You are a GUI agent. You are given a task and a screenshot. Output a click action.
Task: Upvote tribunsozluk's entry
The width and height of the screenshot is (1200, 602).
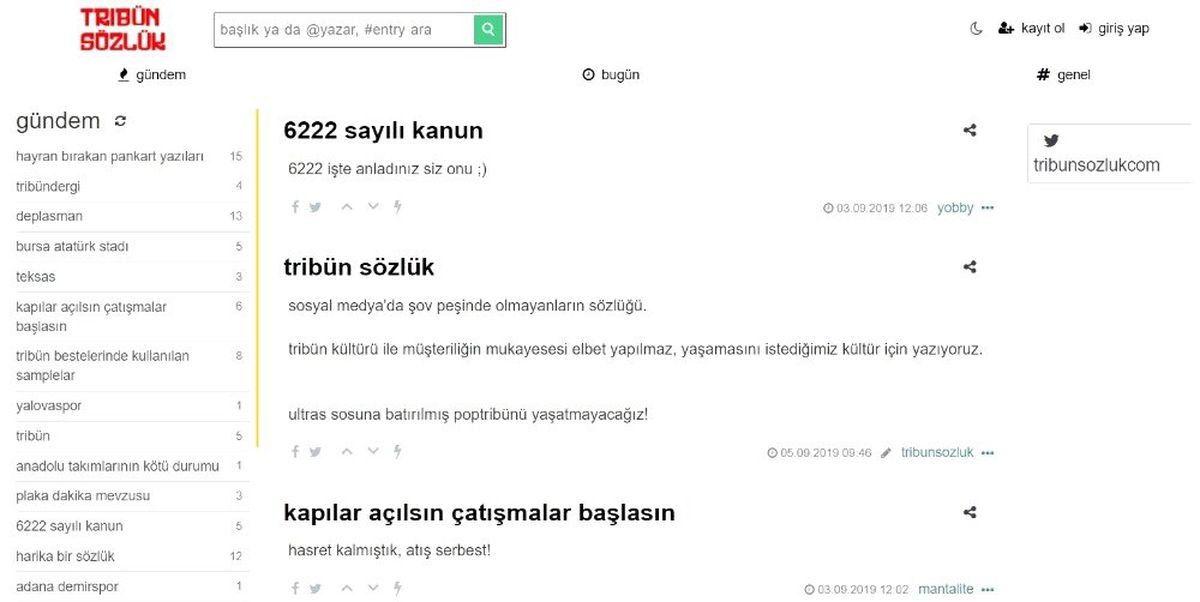coord(347,452)
